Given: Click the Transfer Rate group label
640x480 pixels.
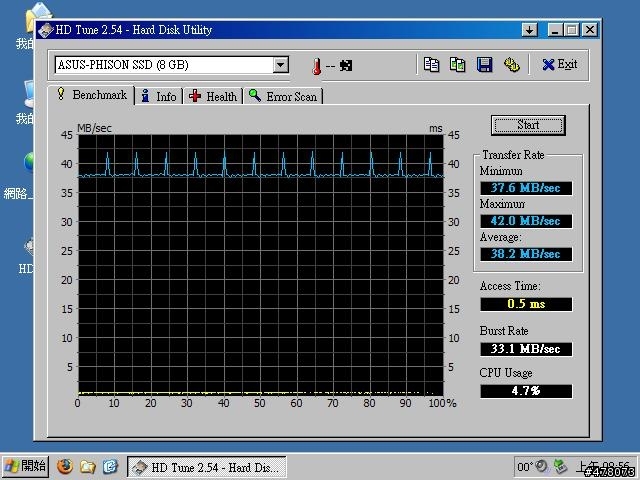Looking at the screenshot, I should point(513,155).
